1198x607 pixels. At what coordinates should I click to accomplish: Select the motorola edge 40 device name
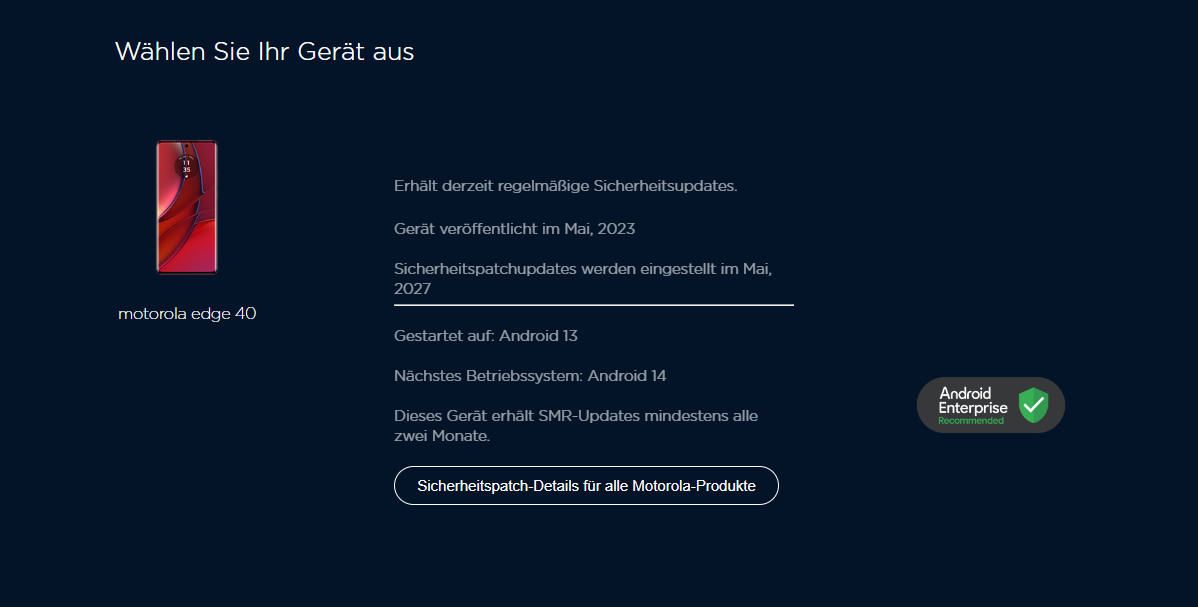tap(187, 314)
